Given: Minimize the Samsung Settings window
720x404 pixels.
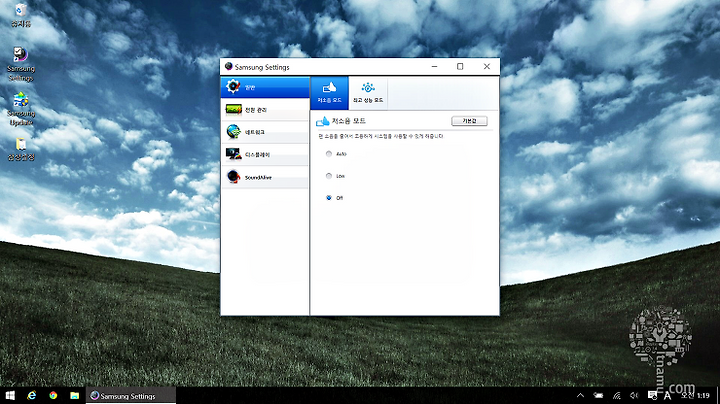Looking at the screenshot, I should [x=434, y=67].
